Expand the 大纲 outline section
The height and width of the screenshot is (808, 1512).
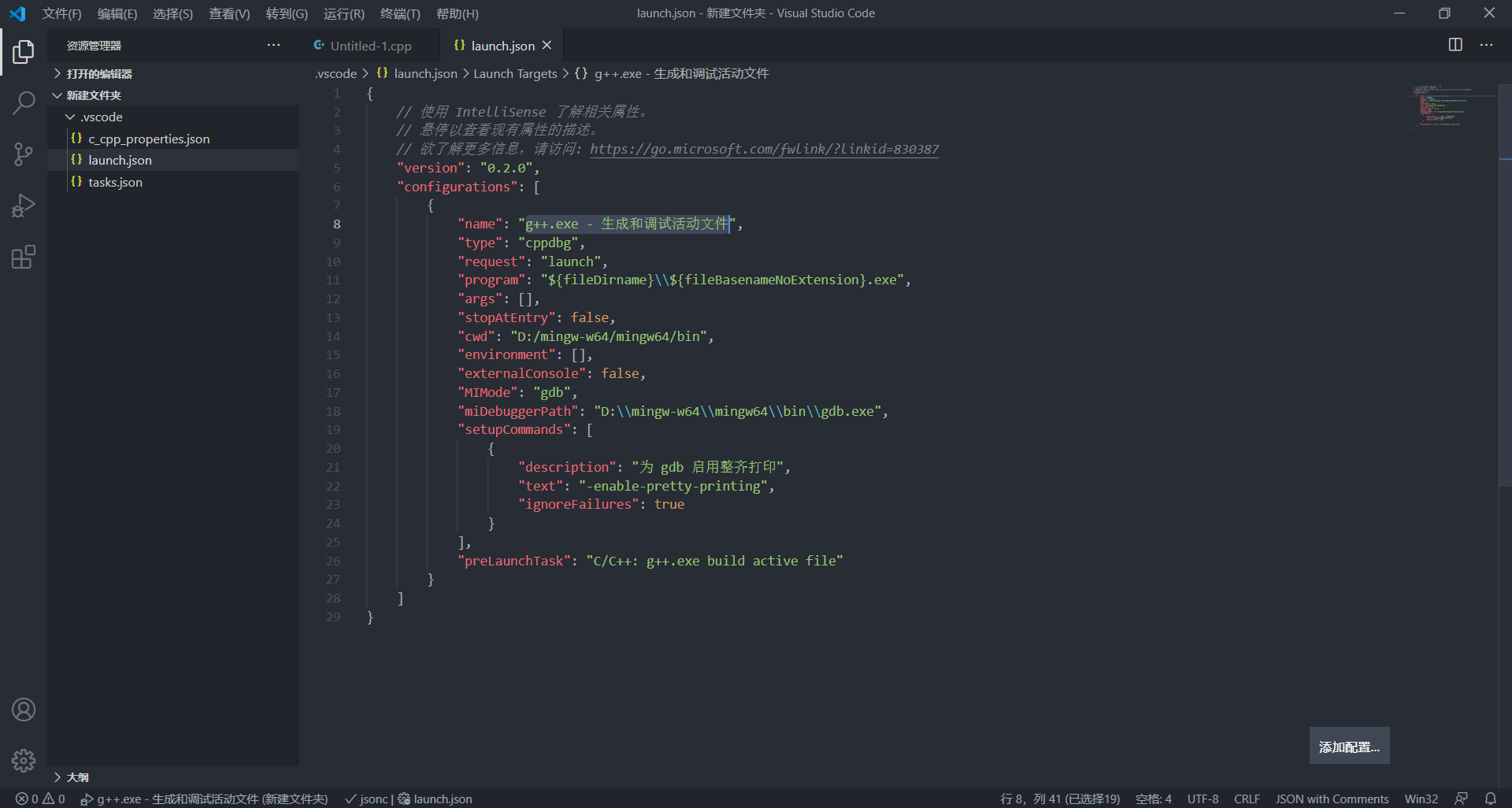pos(173,777)
